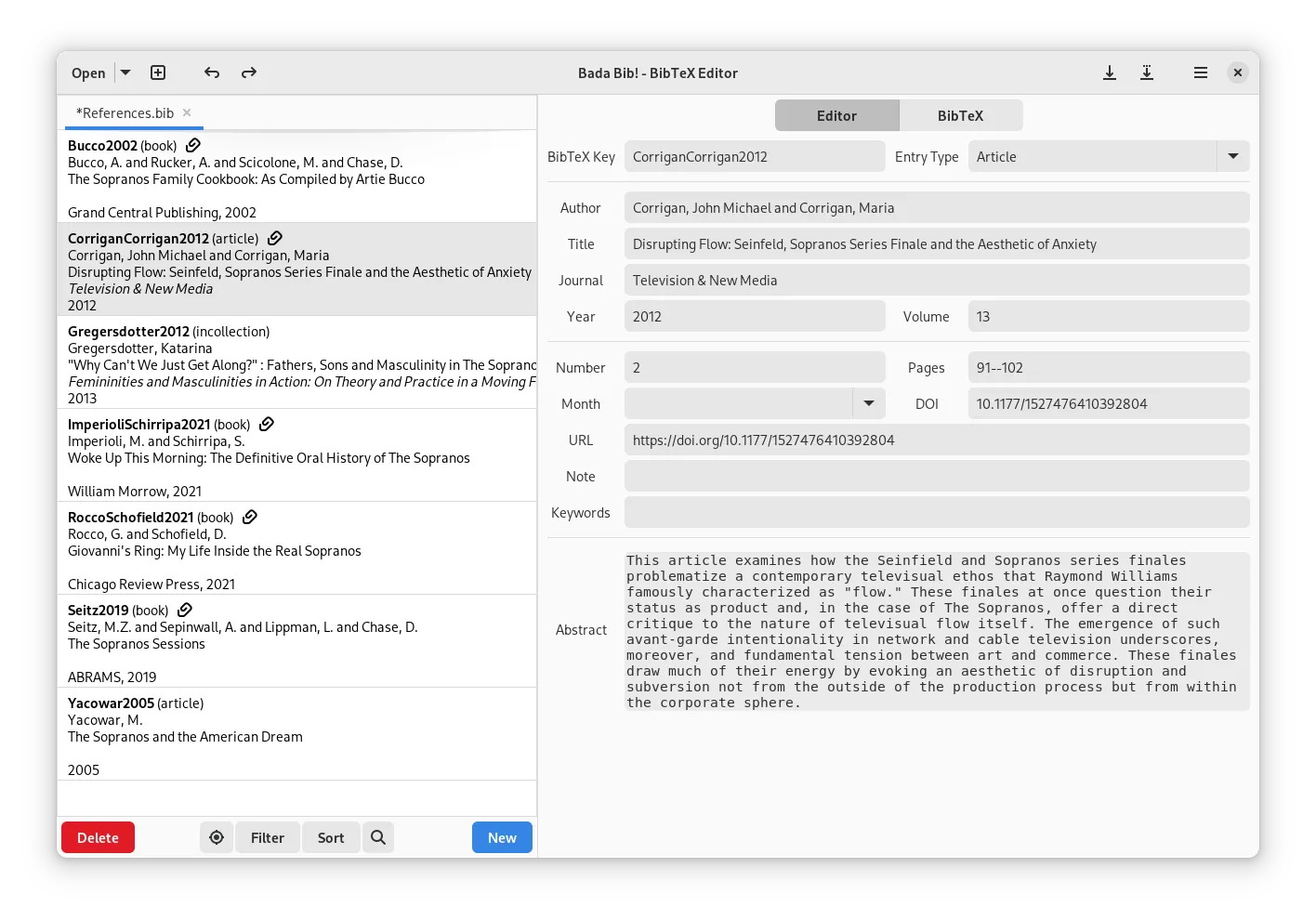Expand the Open recent files arrow

125,72
